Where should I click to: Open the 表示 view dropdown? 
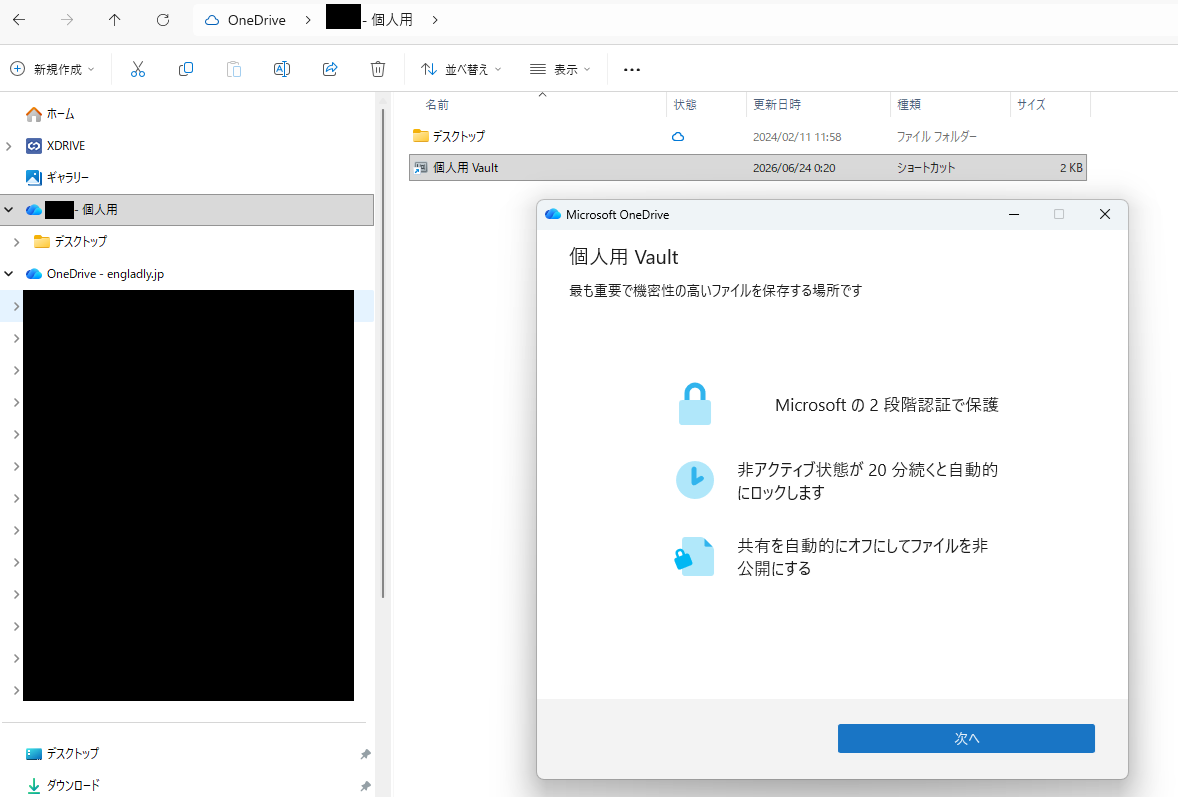click(560, 69)
